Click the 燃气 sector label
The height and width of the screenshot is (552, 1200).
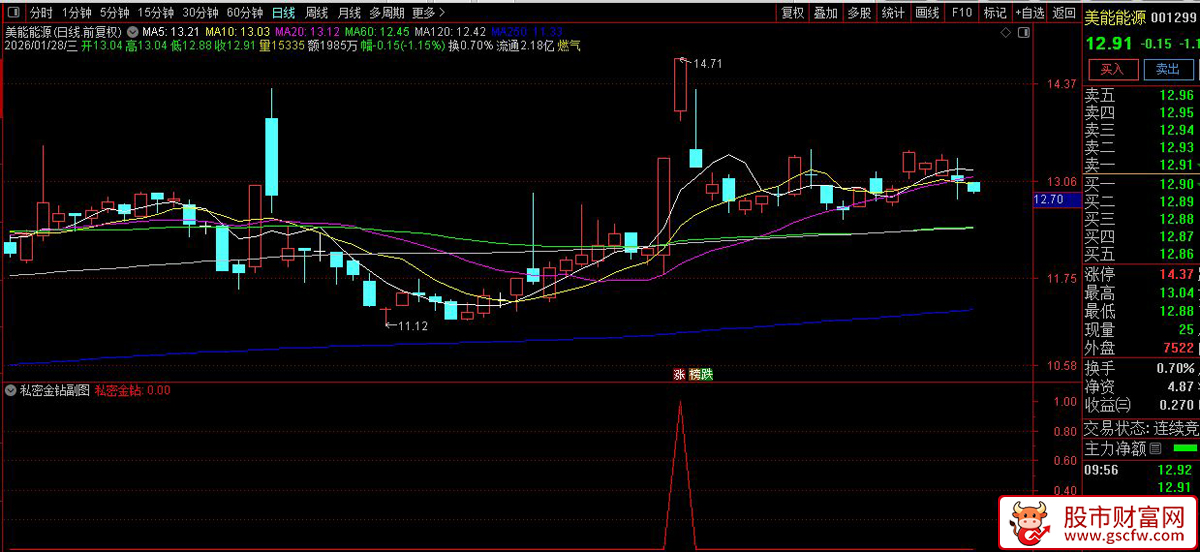click(x=569, y=46)
